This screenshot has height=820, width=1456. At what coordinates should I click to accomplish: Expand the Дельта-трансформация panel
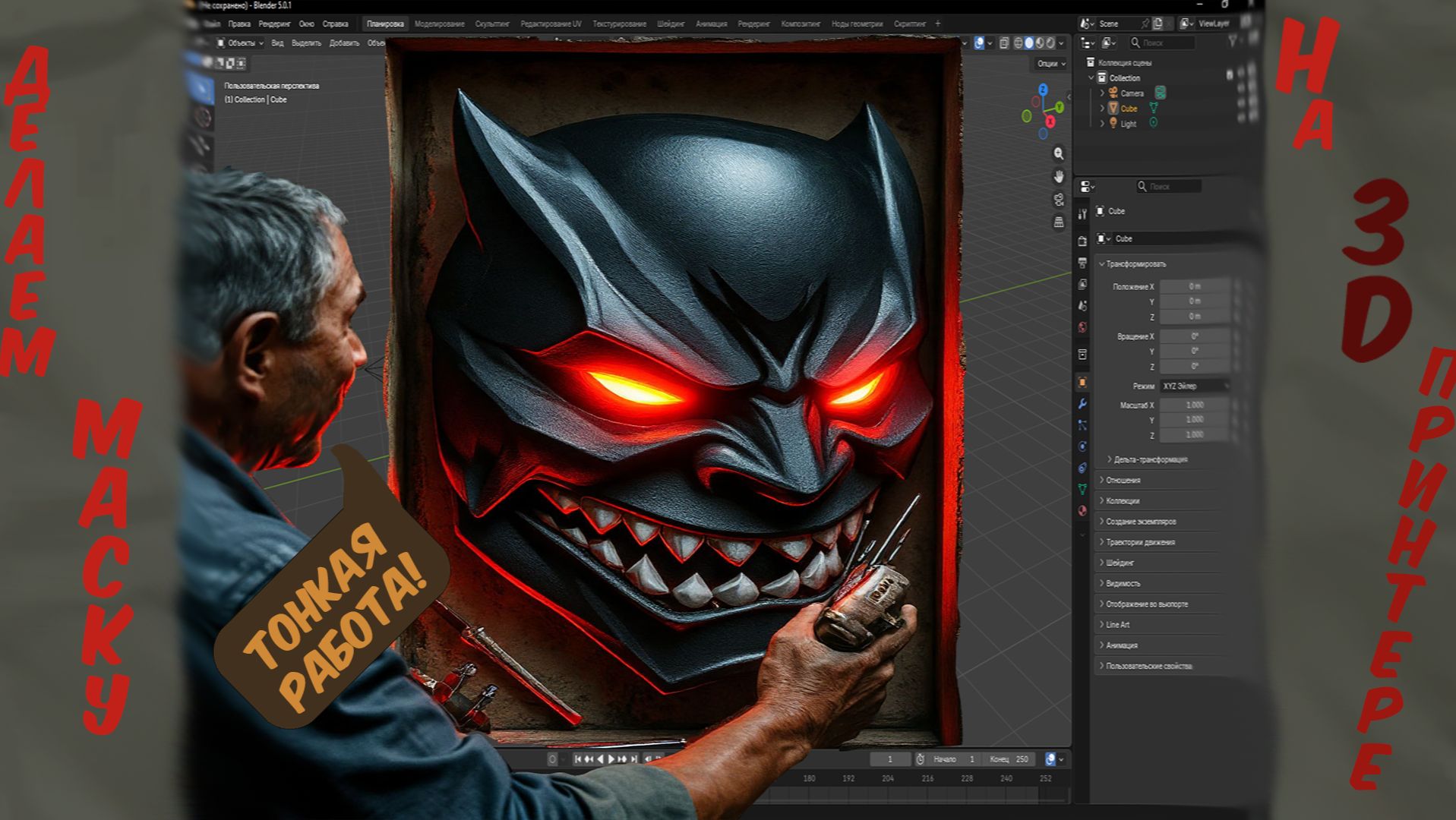coord(1148,459)
